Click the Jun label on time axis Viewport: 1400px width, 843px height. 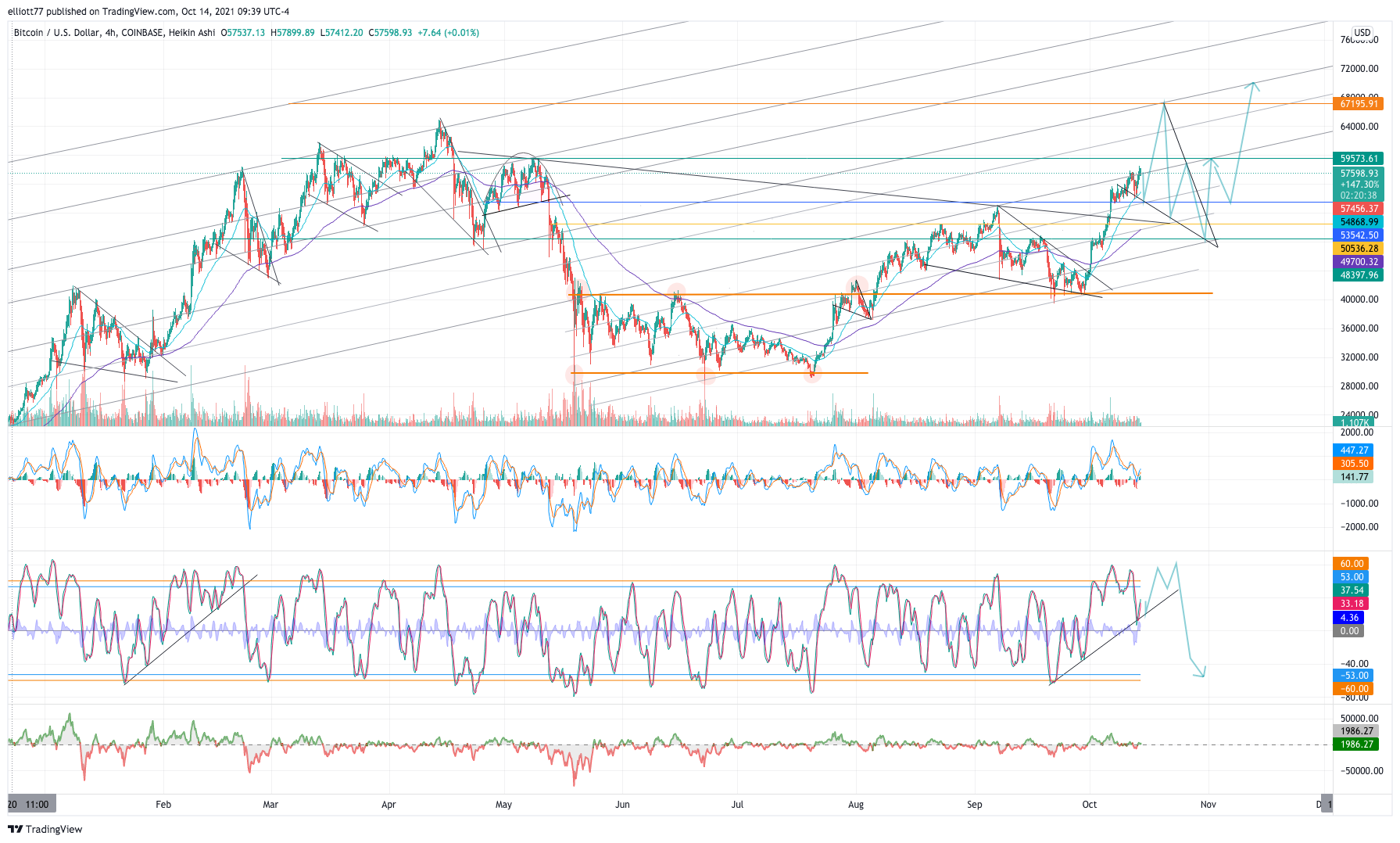click(622, 805)
